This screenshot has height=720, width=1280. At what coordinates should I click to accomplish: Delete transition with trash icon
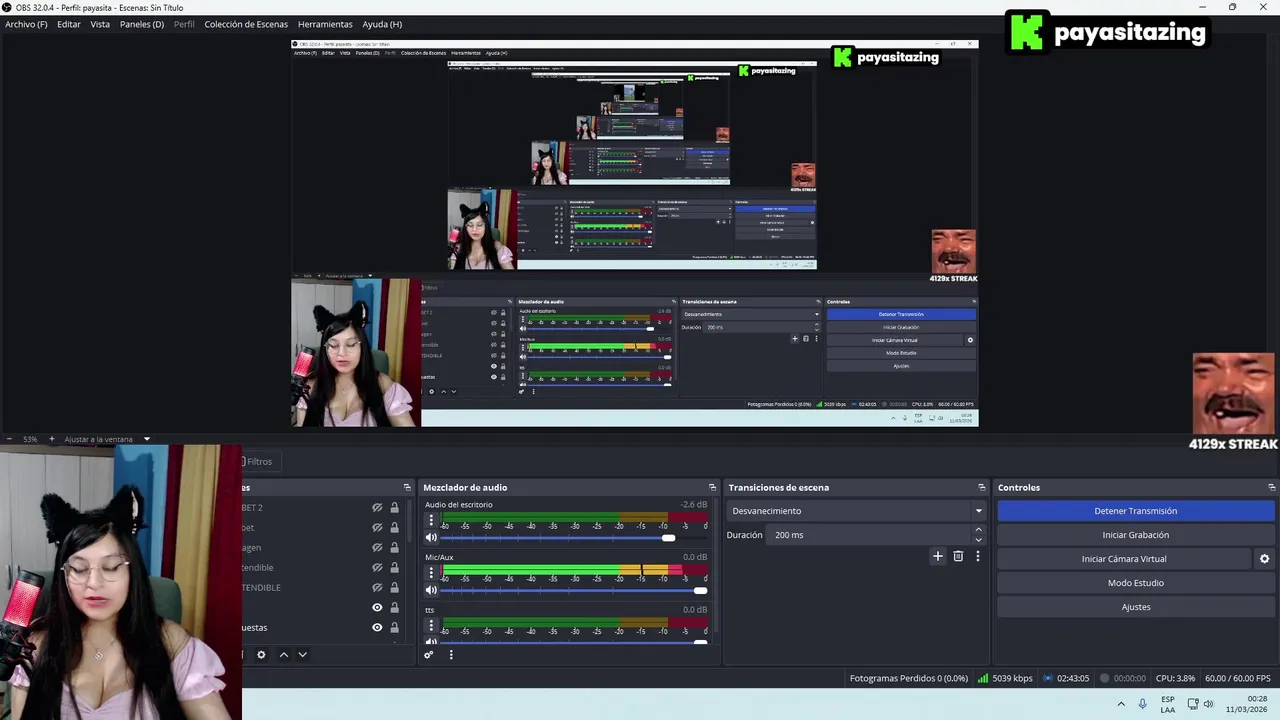coord(958,556)
